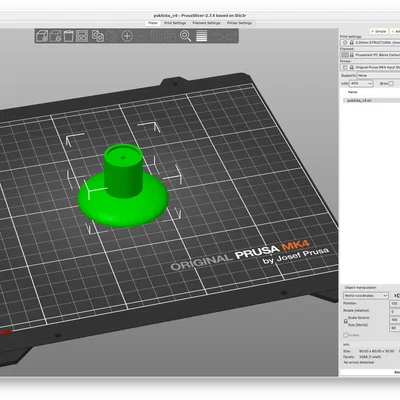The width and height of the screenshot is (400, 400).
Task: Open the Filament Settings tab
Action: [206, 23]
